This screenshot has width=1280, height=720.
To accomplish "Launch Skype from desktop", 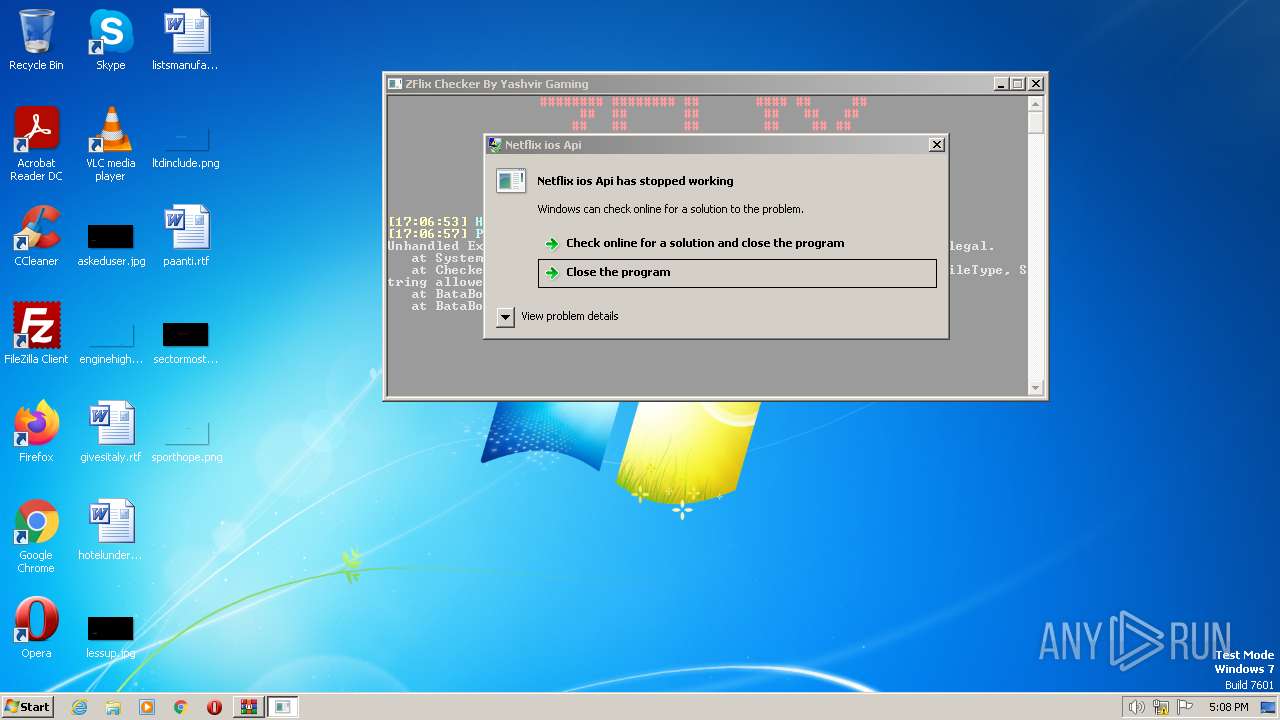I will (110, 41).
